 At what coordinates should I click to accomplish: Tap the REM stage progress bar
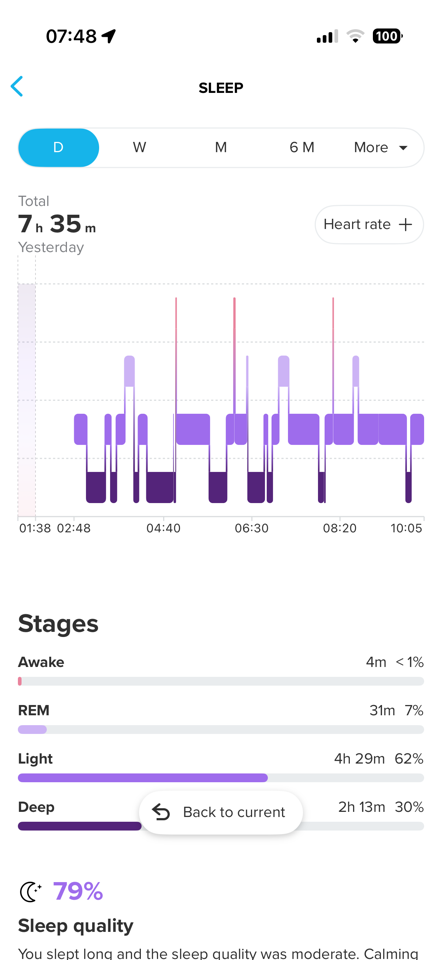click(221, 729)
